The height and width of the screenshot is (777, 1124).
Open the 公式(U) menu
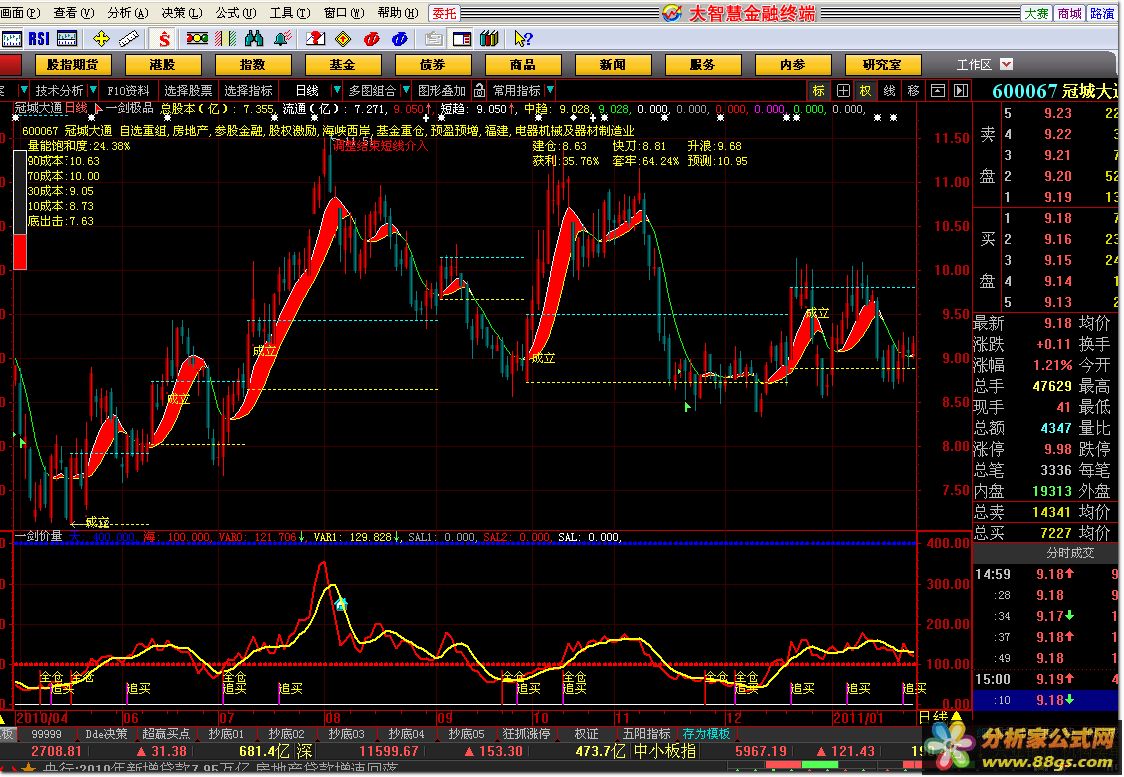click(x=236, y=13)
